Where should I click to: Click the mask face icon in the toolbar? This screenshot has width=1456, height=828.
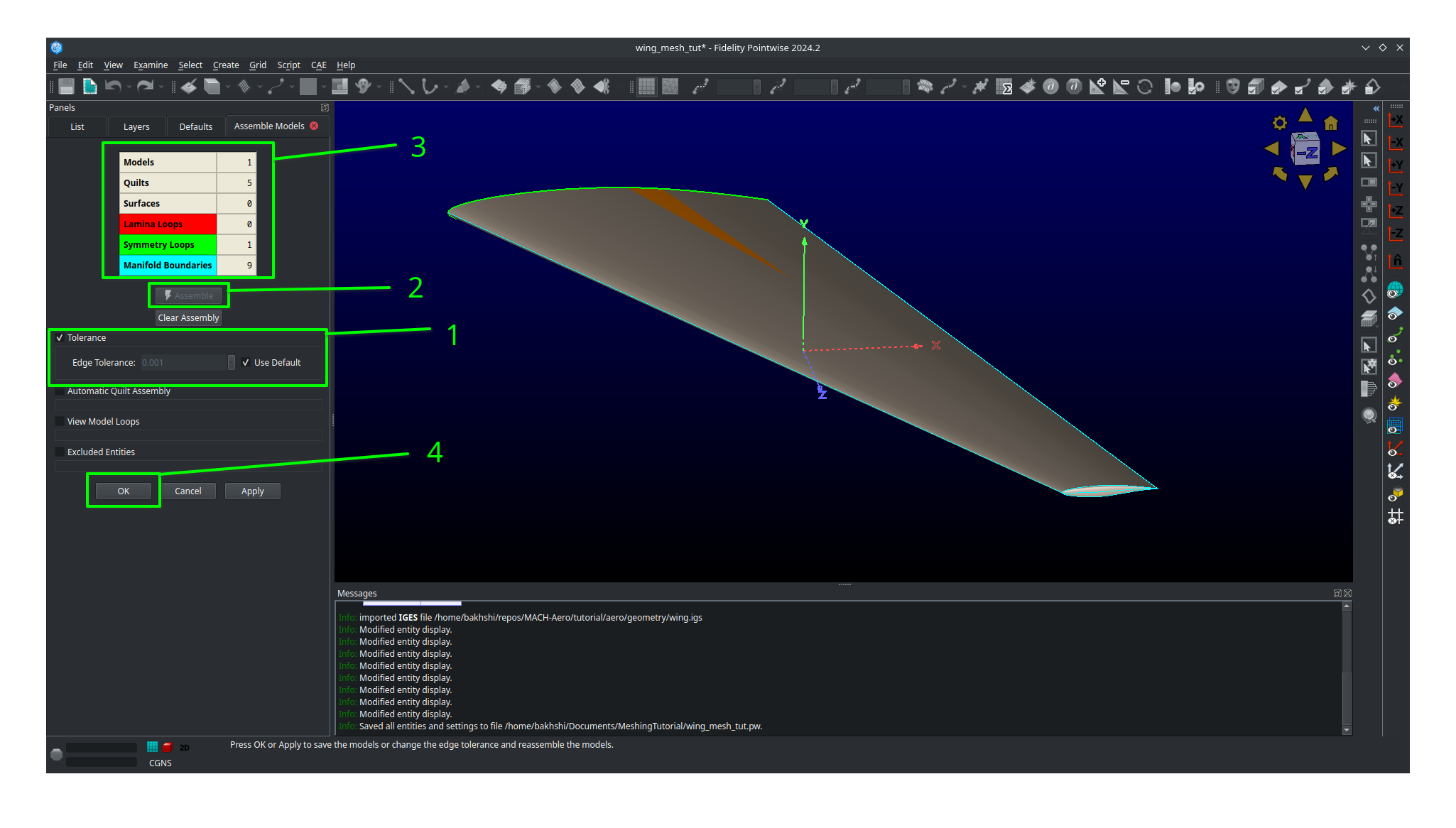point(1232,87)
